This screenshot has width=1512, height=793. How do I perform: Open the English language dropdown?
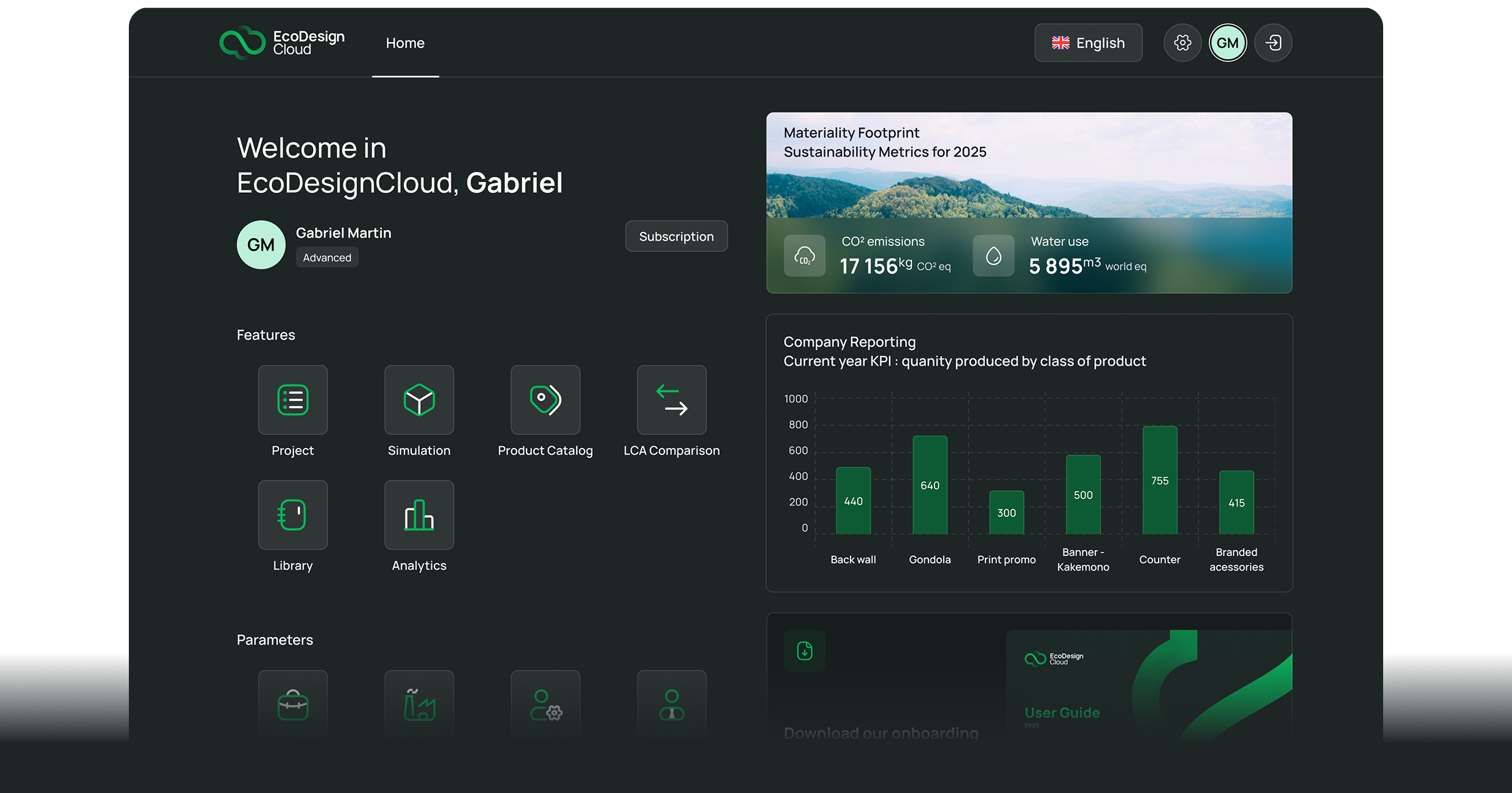coord(1088,43)
